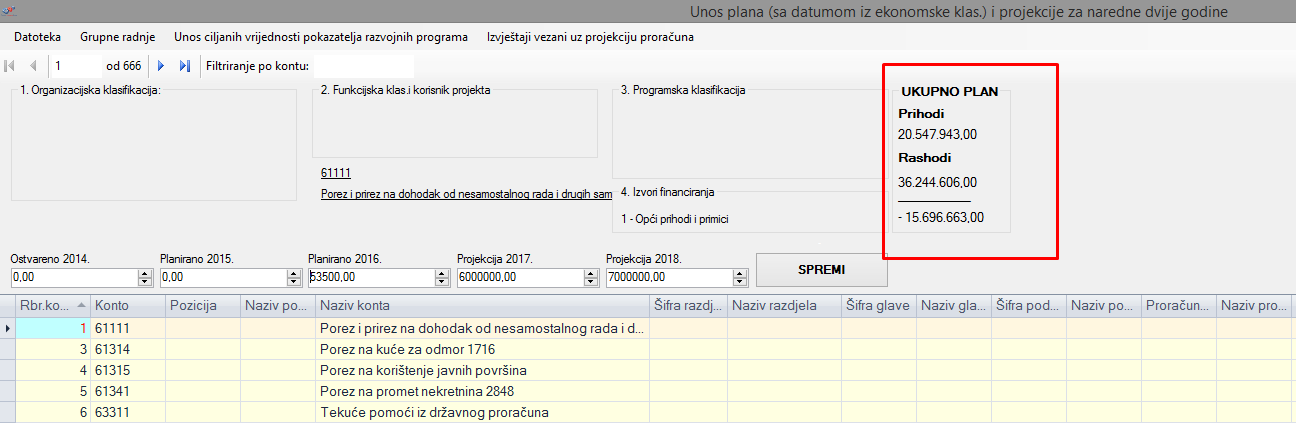1296x423 pixels.
Task: Go to first record navigation arrow
Action: 11,66
